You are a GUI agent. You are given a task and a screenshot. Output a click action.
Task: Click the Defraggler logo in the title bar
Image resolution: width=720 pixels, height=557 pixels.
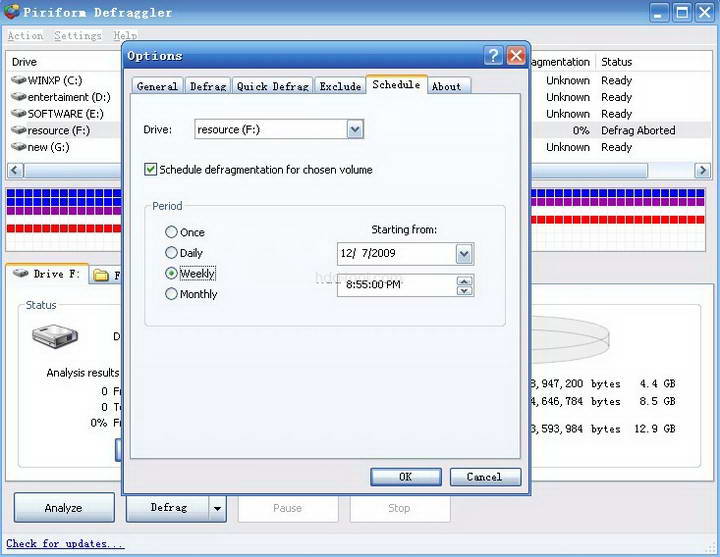(11, 11)
